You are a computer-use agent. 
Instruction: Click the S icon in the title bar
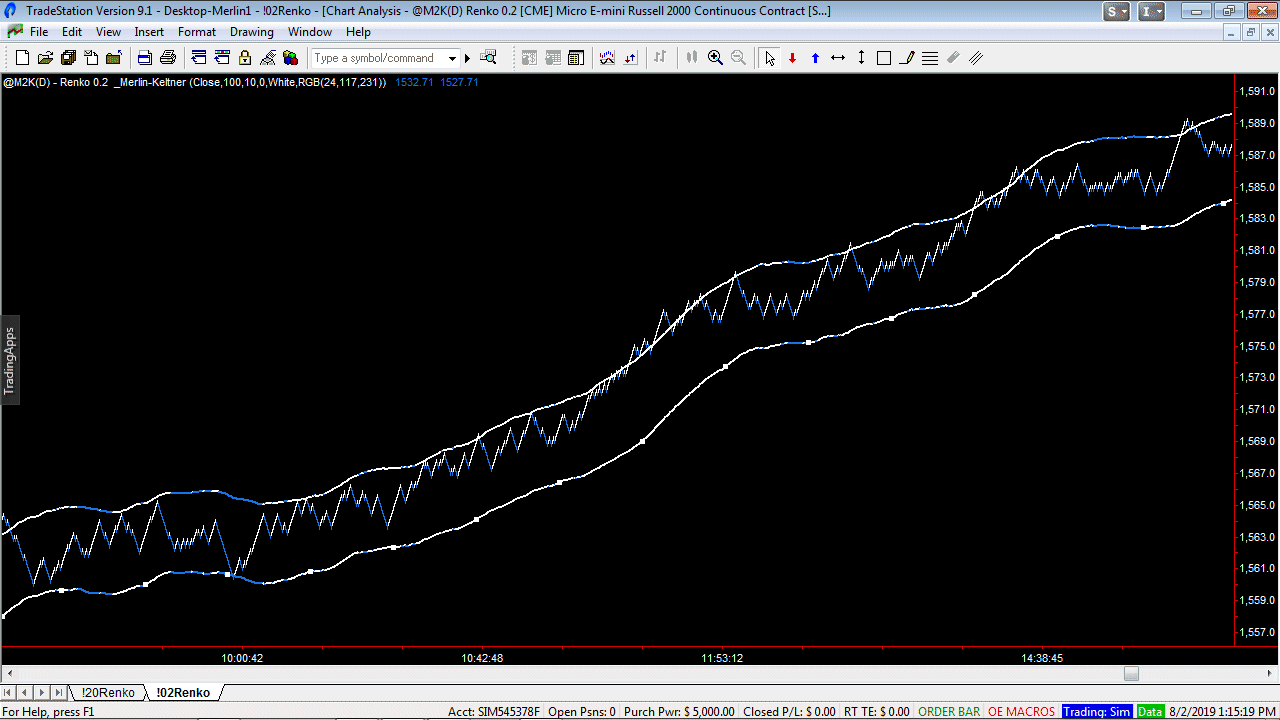coord(1116,11)
